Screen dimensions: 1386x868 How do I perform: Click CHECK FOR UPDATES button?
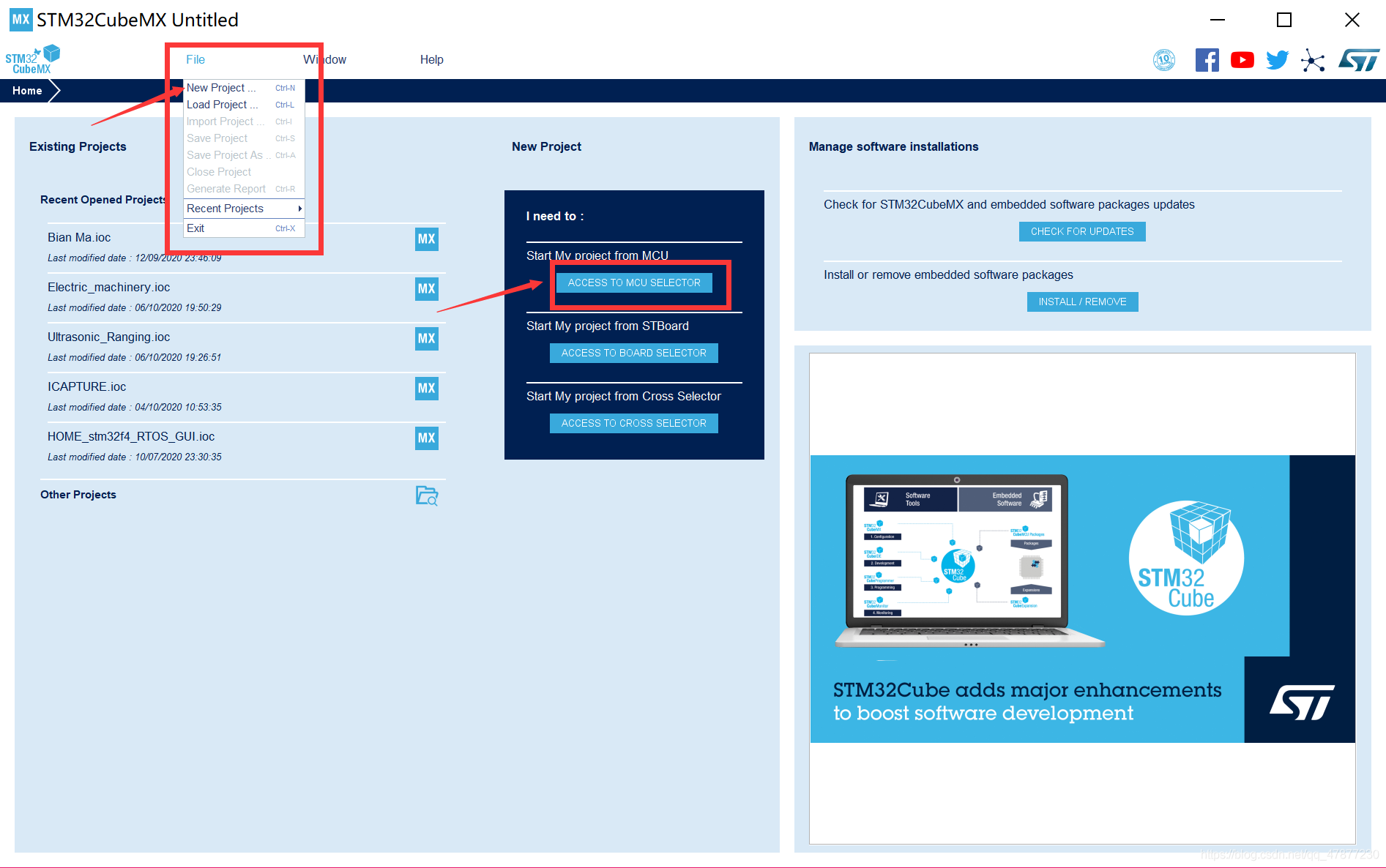coord(1082,231)
